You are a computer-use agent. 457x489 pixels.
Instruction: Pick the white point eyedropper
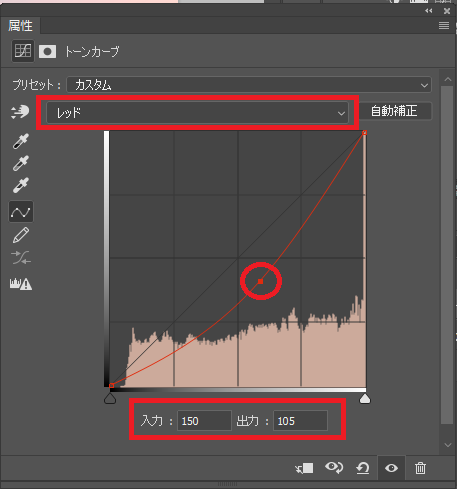coord(20,185)
